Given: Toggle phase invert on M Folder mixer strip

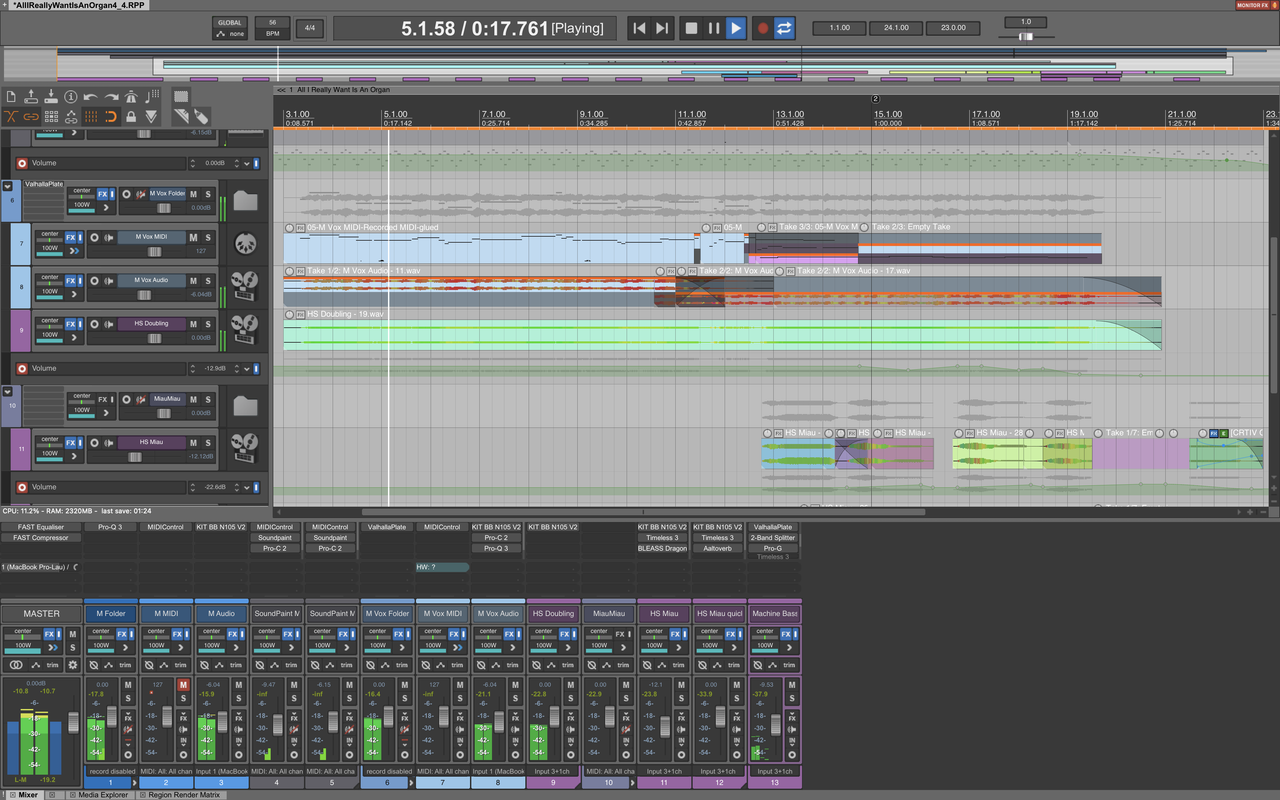Looking at the screenshot, I should tap(93, 665).
